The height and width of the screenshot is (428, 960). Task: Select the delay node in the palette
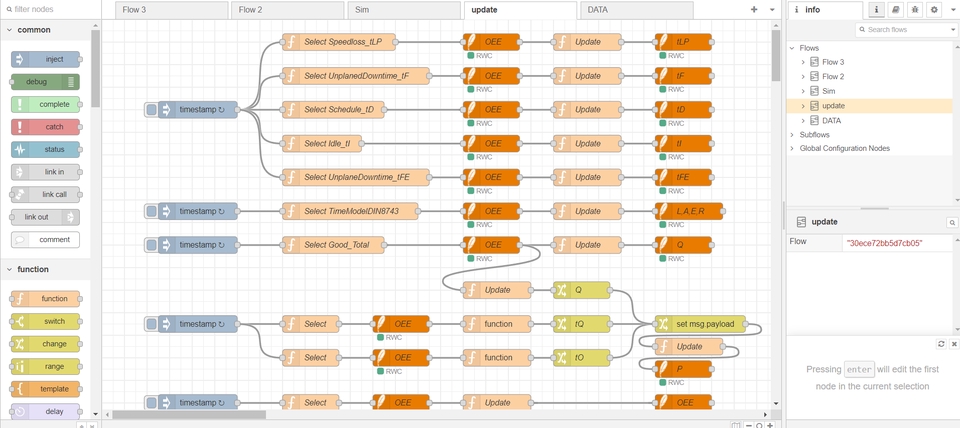pos(45,411)
